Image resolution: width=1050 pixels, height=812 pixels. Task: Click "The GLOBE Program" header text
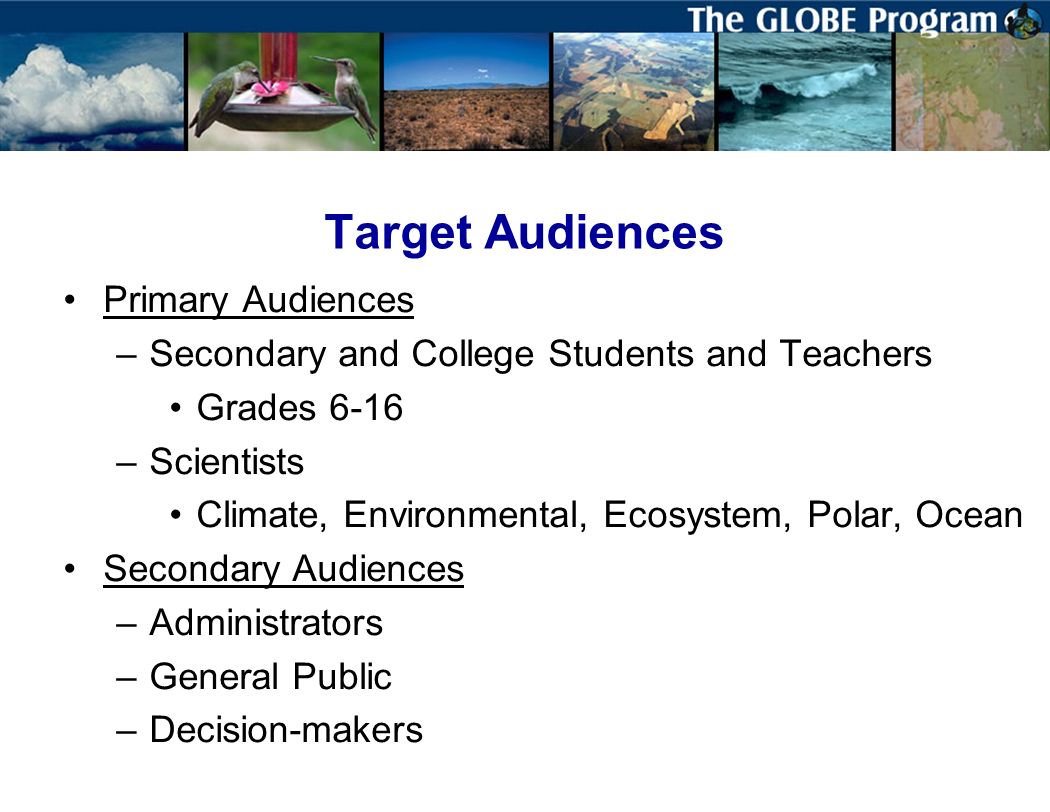point(843,19)
